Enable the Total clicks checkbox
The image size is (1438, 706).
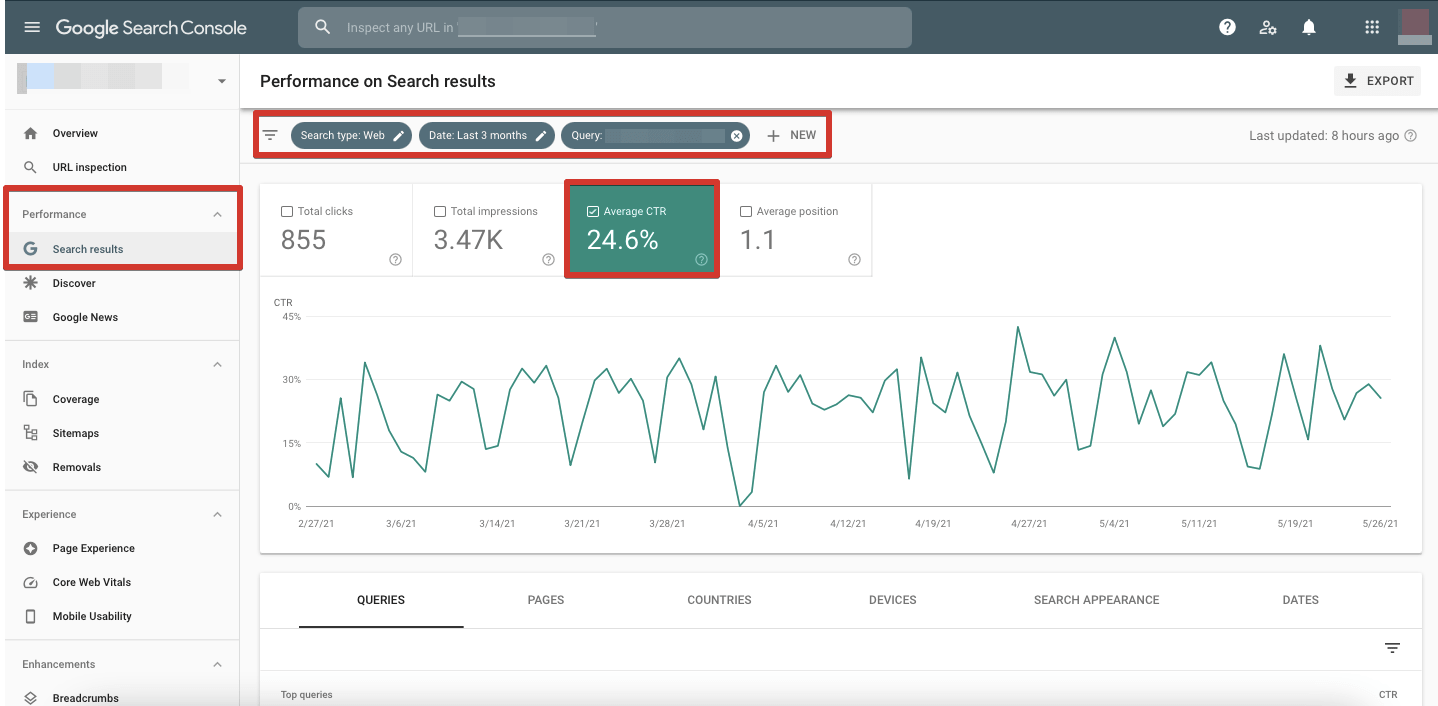pos(287,211)
